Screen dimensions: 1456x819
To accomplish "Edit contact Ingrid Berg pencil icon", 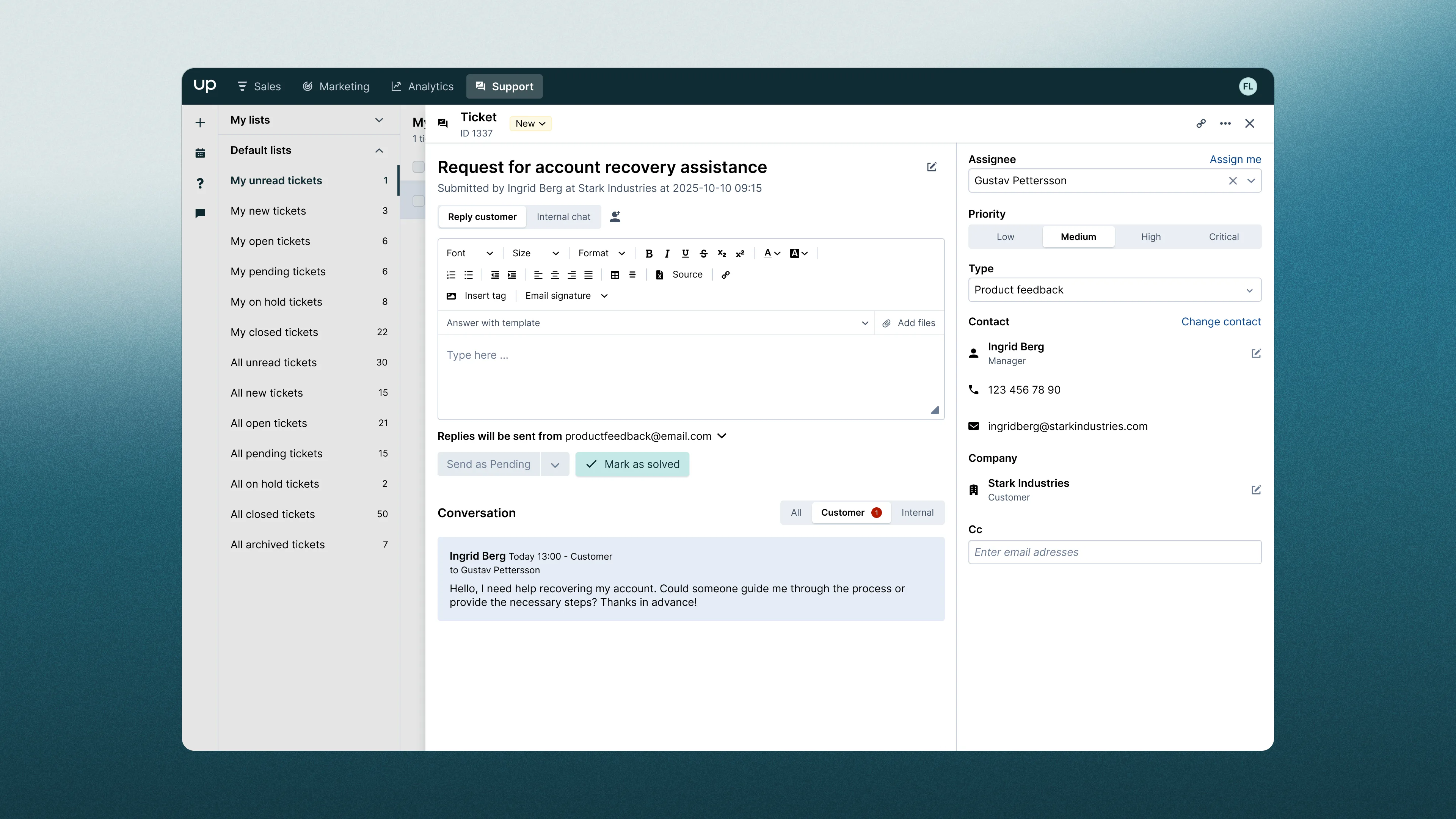I will pos(1256,353).
